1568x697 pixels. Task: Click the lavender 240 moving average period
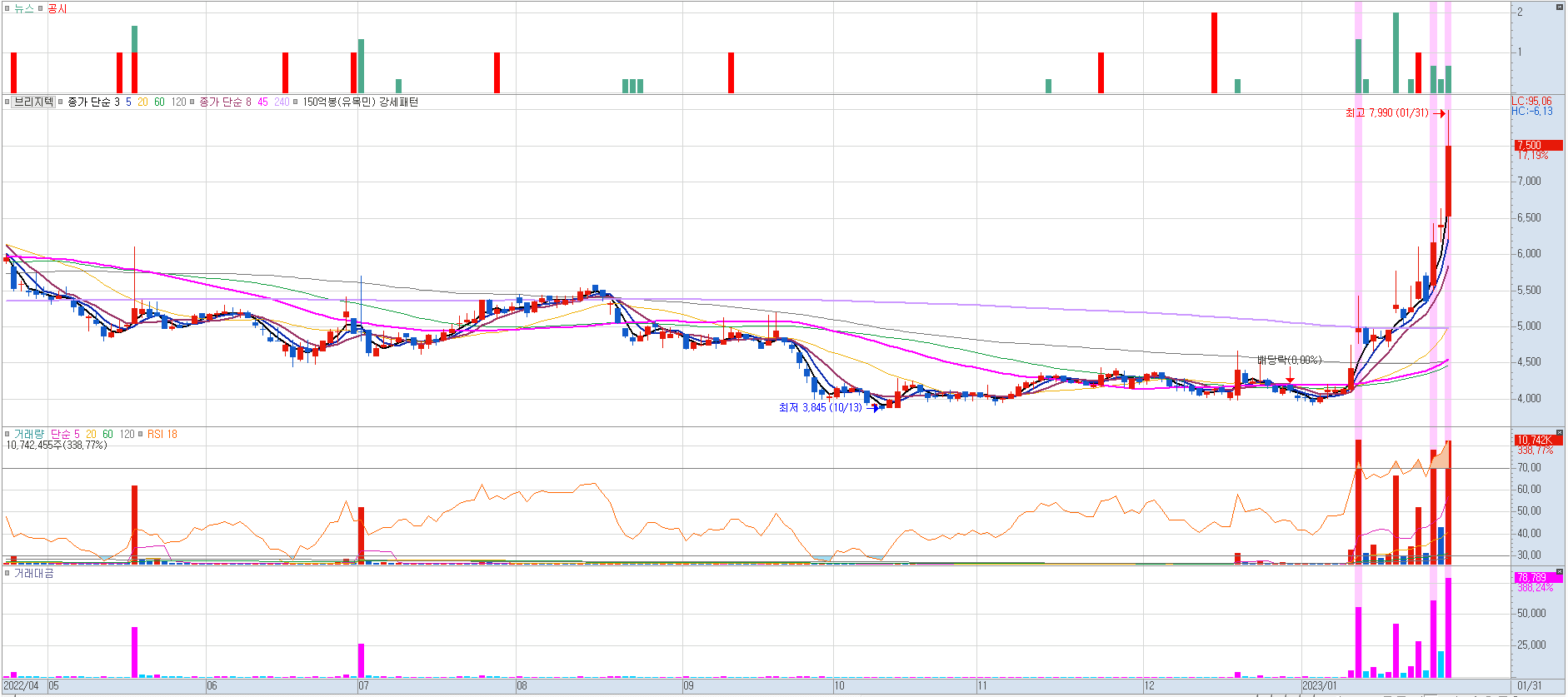[x=282, y=102]
